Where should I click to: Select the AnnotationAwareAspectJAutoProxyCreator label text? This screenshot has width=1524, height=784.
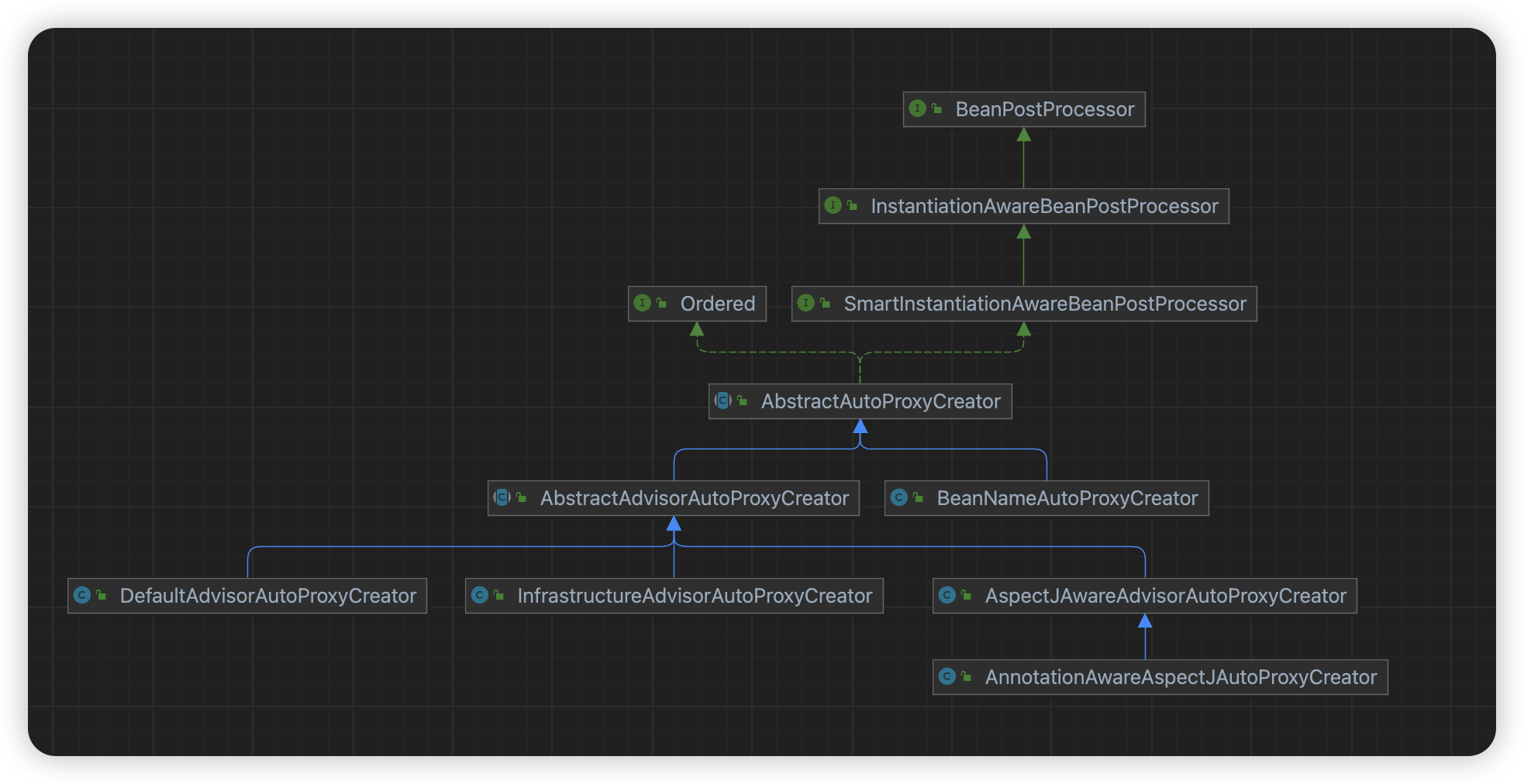1181,677
